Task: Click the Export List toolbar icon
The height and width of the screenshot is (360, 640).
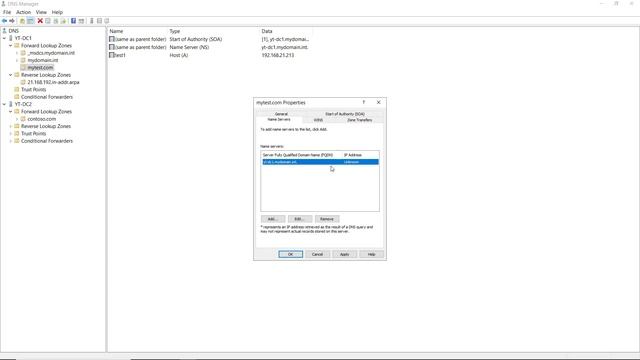Action: coord(63,21)
